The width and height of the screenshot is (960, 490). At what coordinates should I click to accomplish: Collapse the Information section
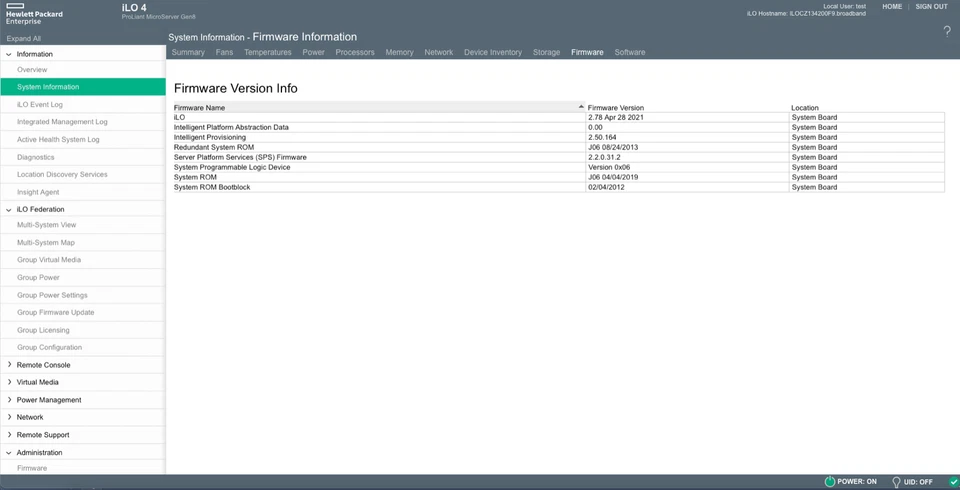point(9,55)
